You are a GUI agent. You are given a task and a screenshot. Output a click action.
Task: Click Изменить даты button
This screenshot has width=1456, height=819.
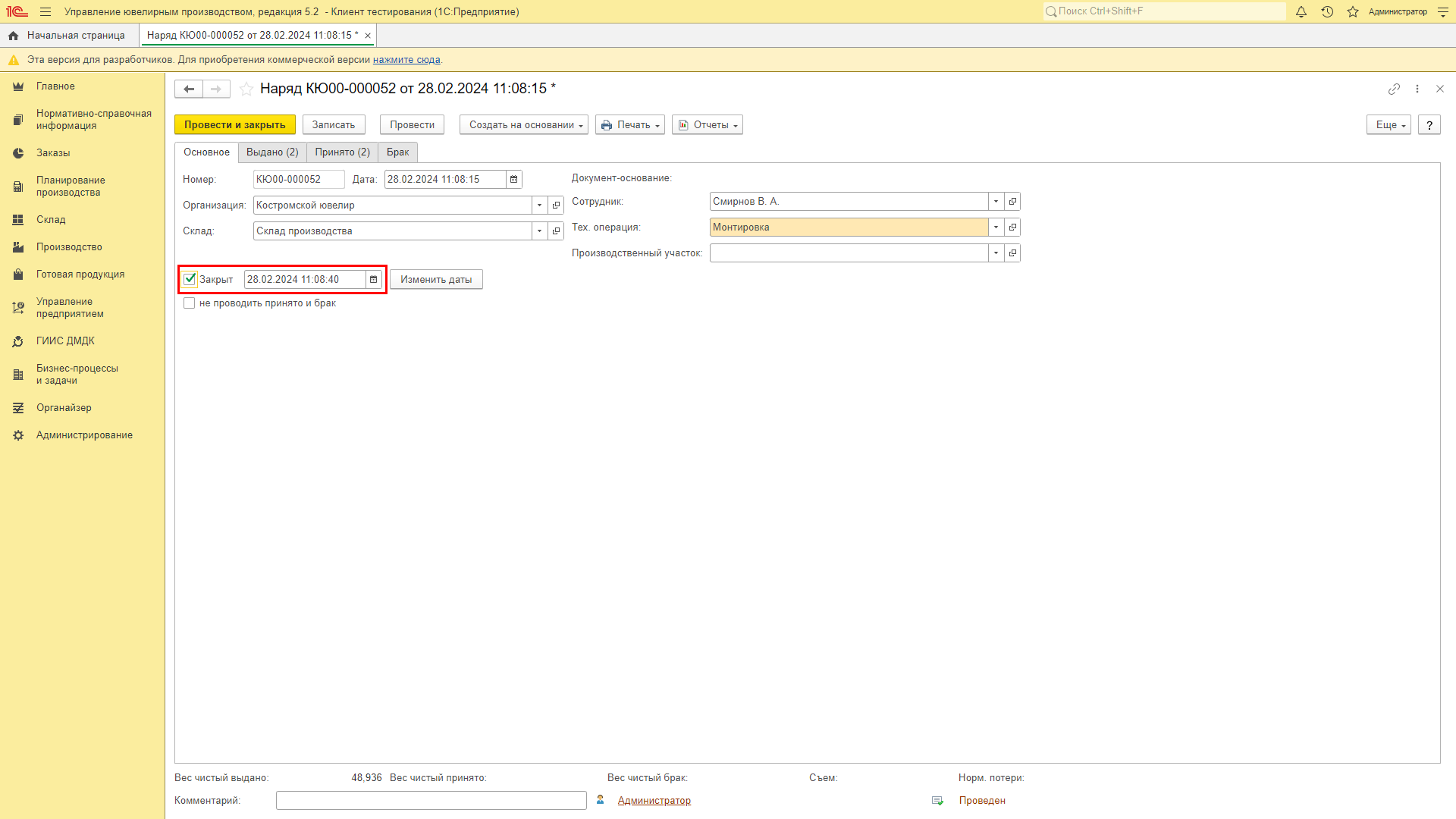tap(436, 280)
